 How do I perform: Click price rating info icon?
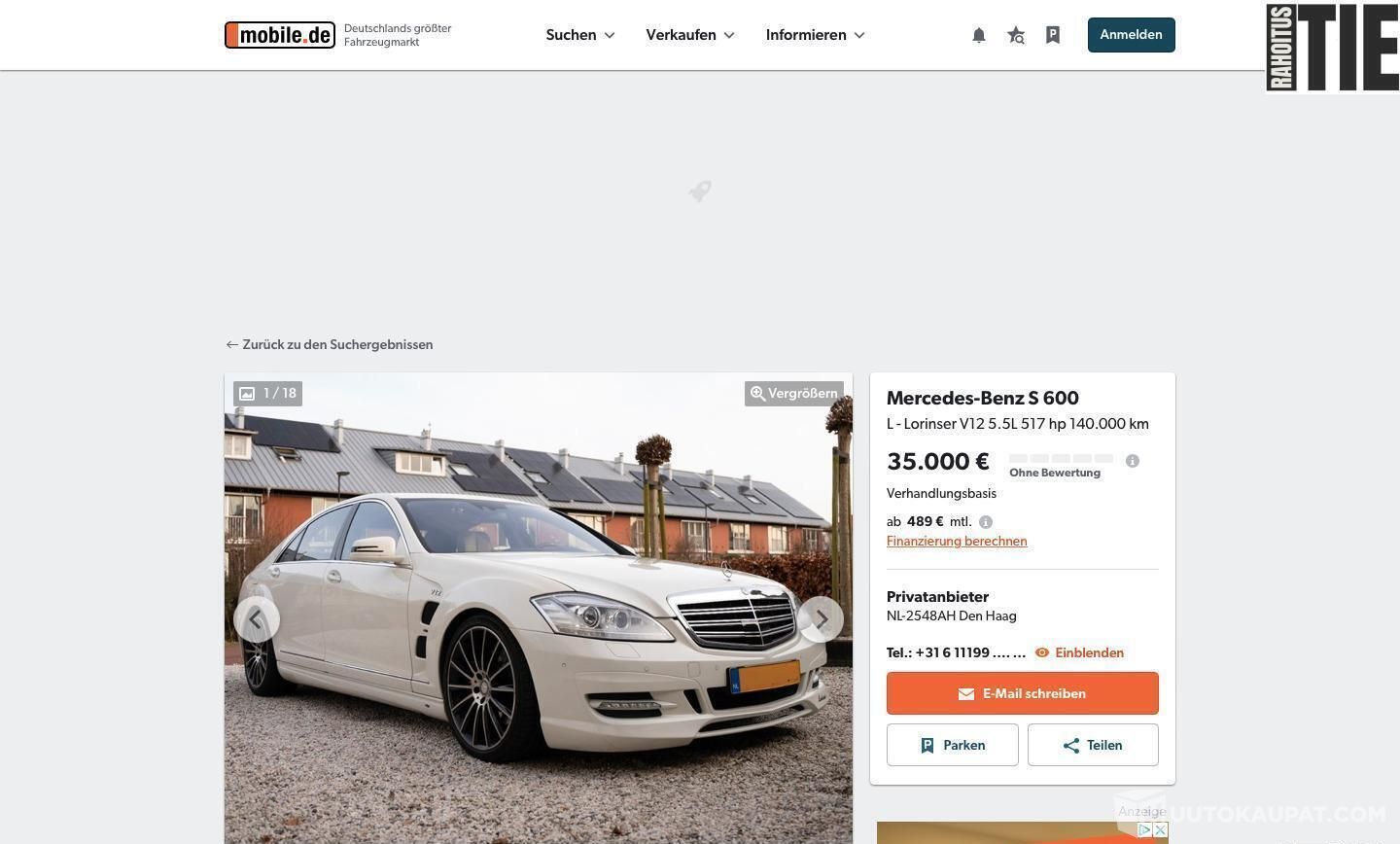pyautogui.click(x=1133, y=461)
